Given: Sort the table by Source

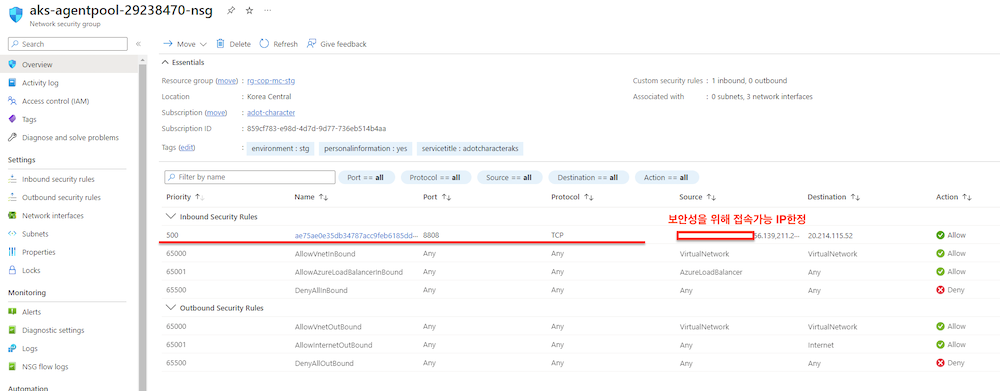Looking at the screenshot, I should point(698,197).
